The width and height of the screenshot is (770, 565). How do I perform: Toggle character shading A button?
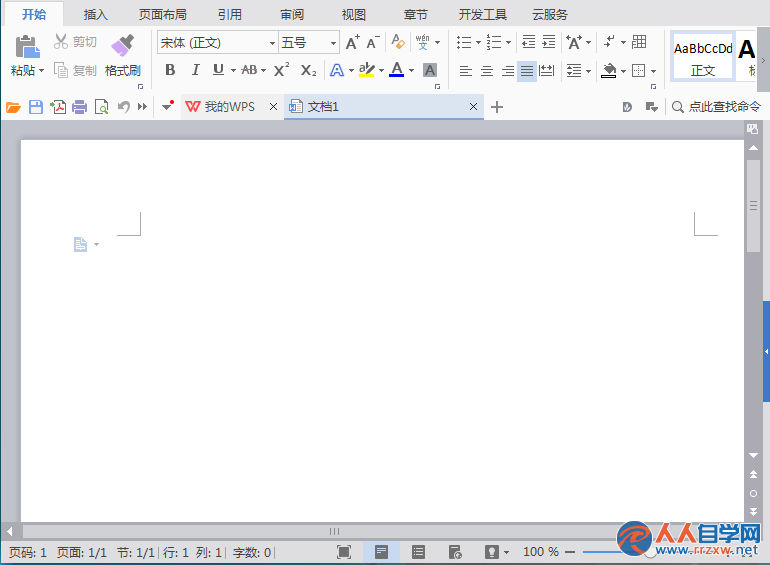430,71
